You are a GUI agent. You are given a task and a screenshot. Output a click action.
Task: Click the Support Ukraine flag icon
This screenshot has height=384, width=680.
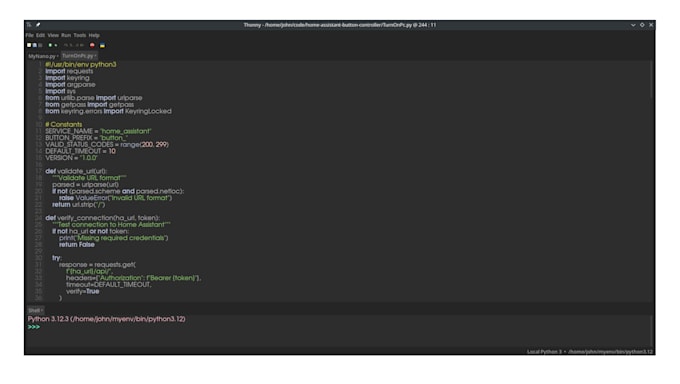pos(102,45)
